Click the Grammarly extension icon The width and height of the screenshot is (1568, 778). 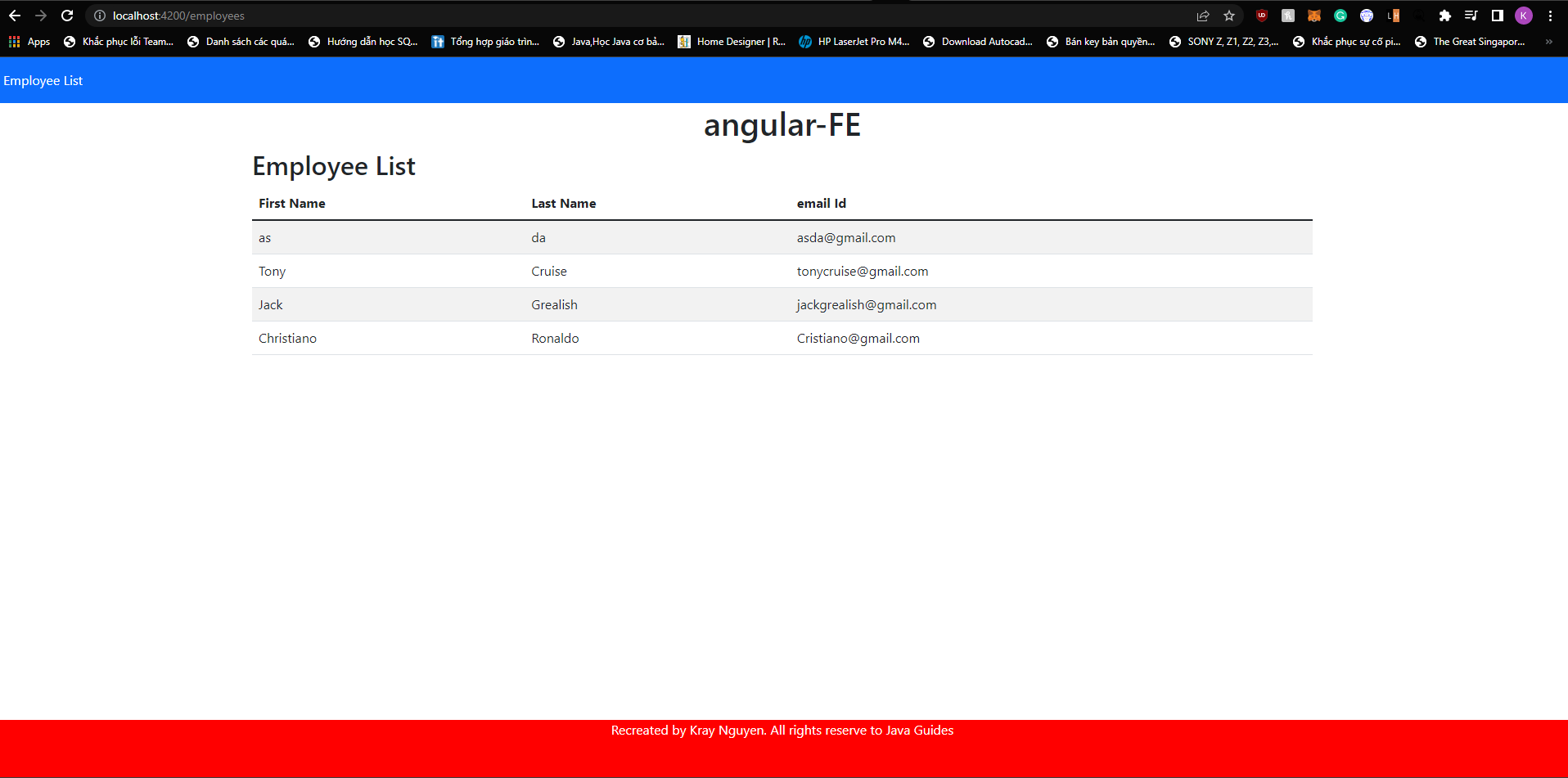pos(1341,16)
